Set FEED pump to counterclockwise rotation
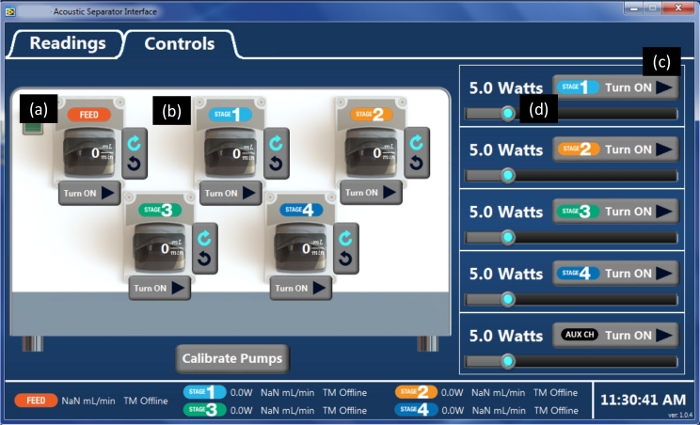Screen dimensions: 700x425 click(x=134, y=163)
